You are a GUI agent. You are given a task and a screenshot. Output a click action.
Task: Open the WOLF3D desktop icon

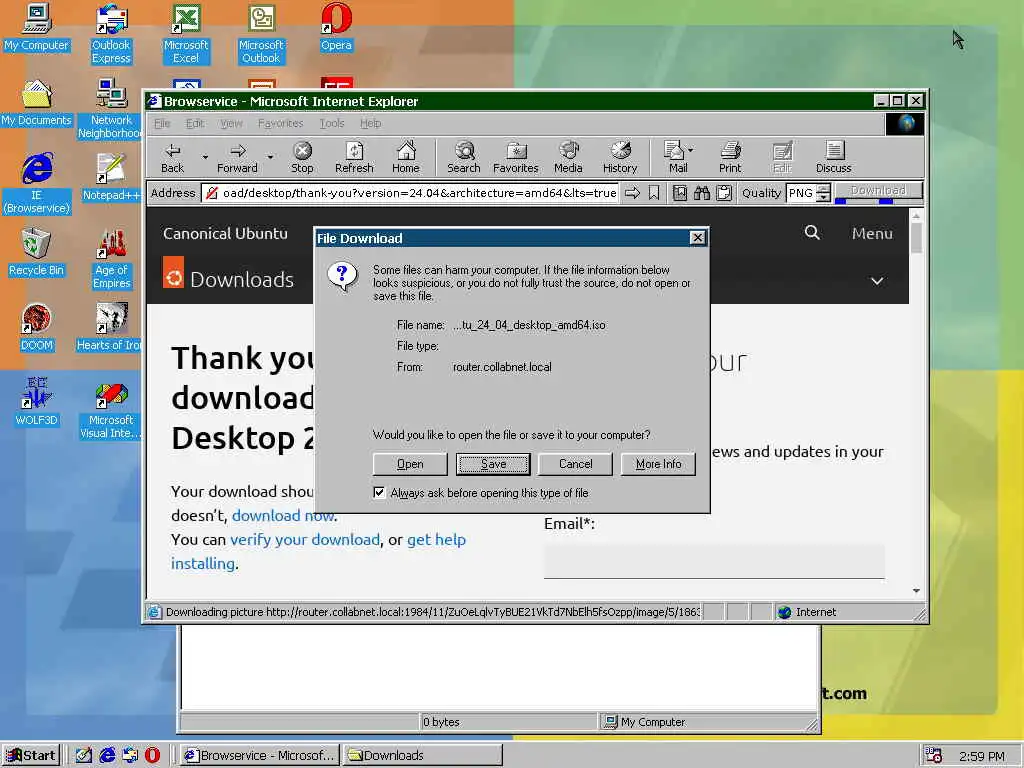pyautogui.click(x=37, y=402)
